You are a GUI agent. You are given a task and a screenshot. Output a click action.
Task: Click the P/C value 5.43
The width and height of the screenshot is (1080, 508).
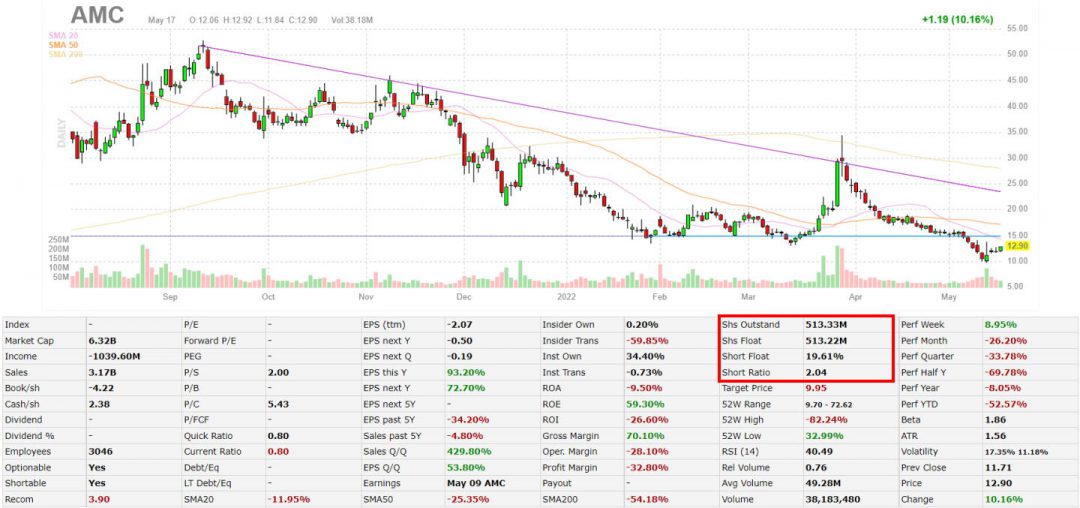(x=278, y=404)
